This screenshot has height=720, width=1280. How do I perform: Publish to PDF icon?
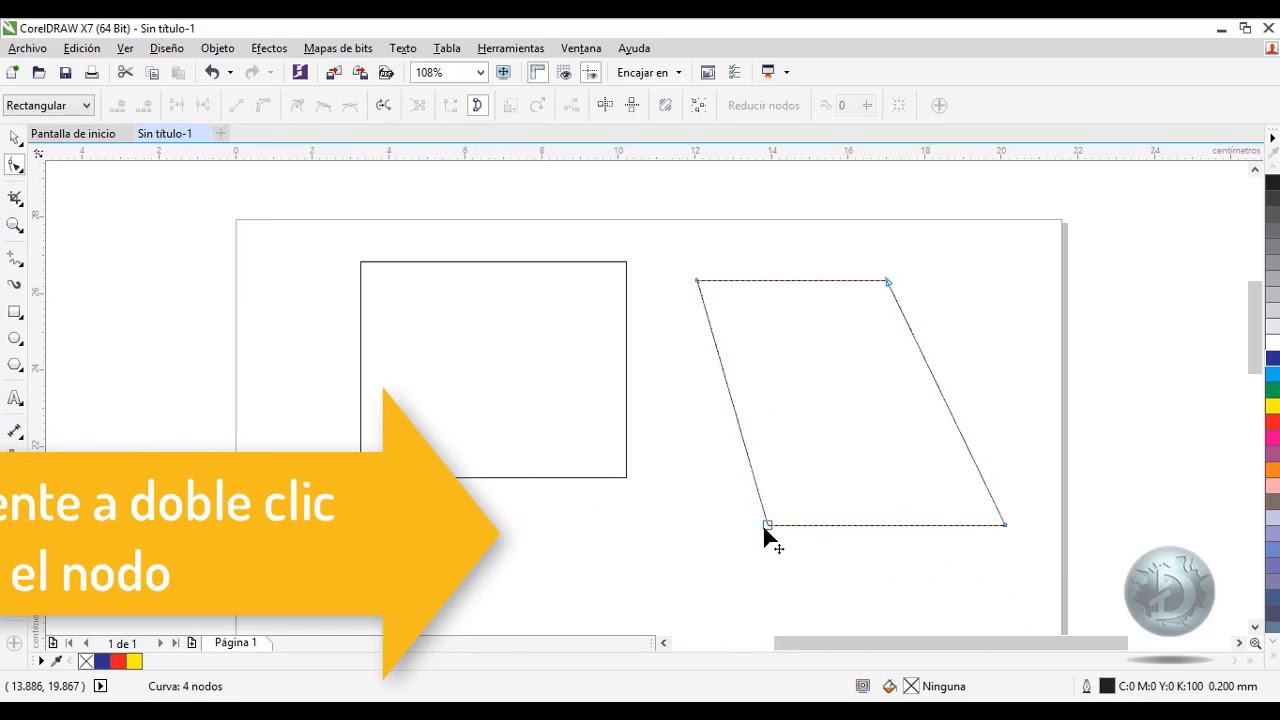point(387,72)
